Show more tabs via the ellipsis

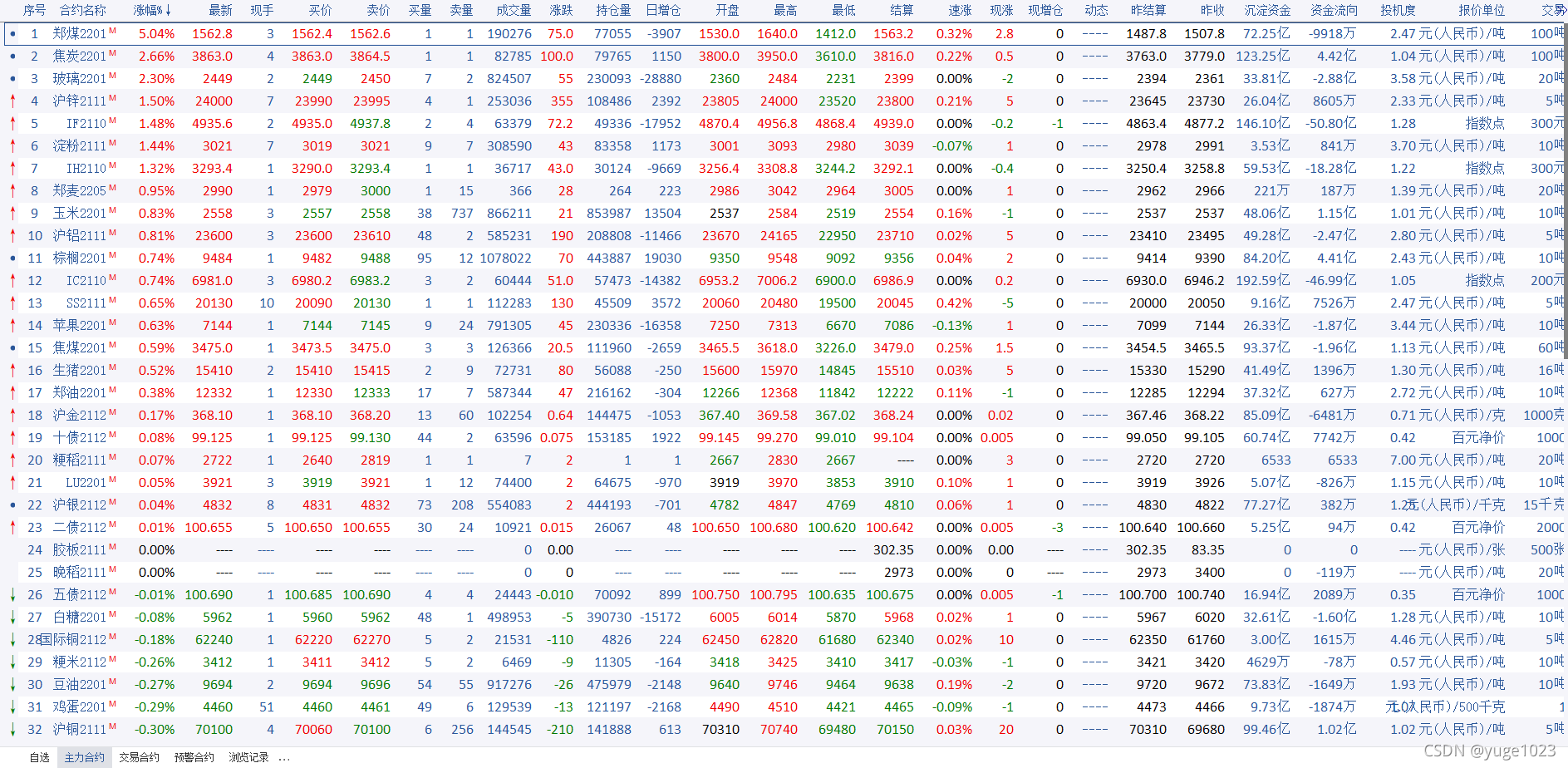point(284,758)
